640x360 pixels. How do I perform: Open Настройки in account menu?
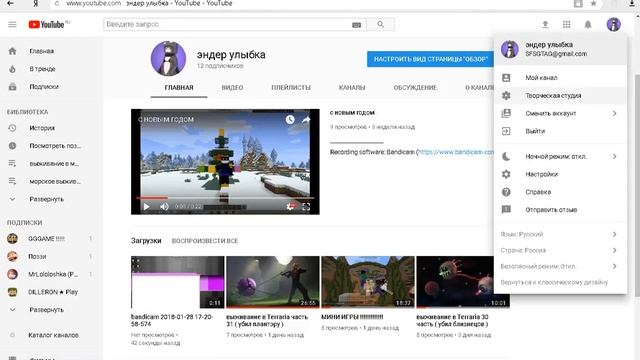click(559, 174)
